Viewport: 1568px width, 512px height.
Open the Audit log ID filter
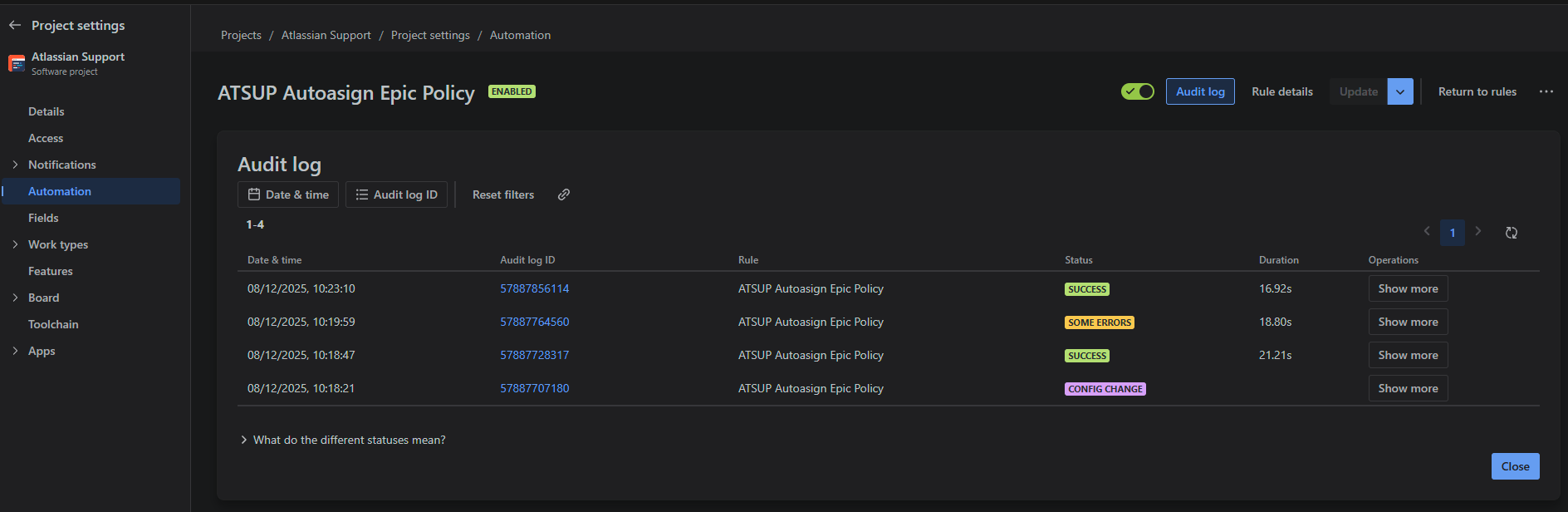pos(397,194)
